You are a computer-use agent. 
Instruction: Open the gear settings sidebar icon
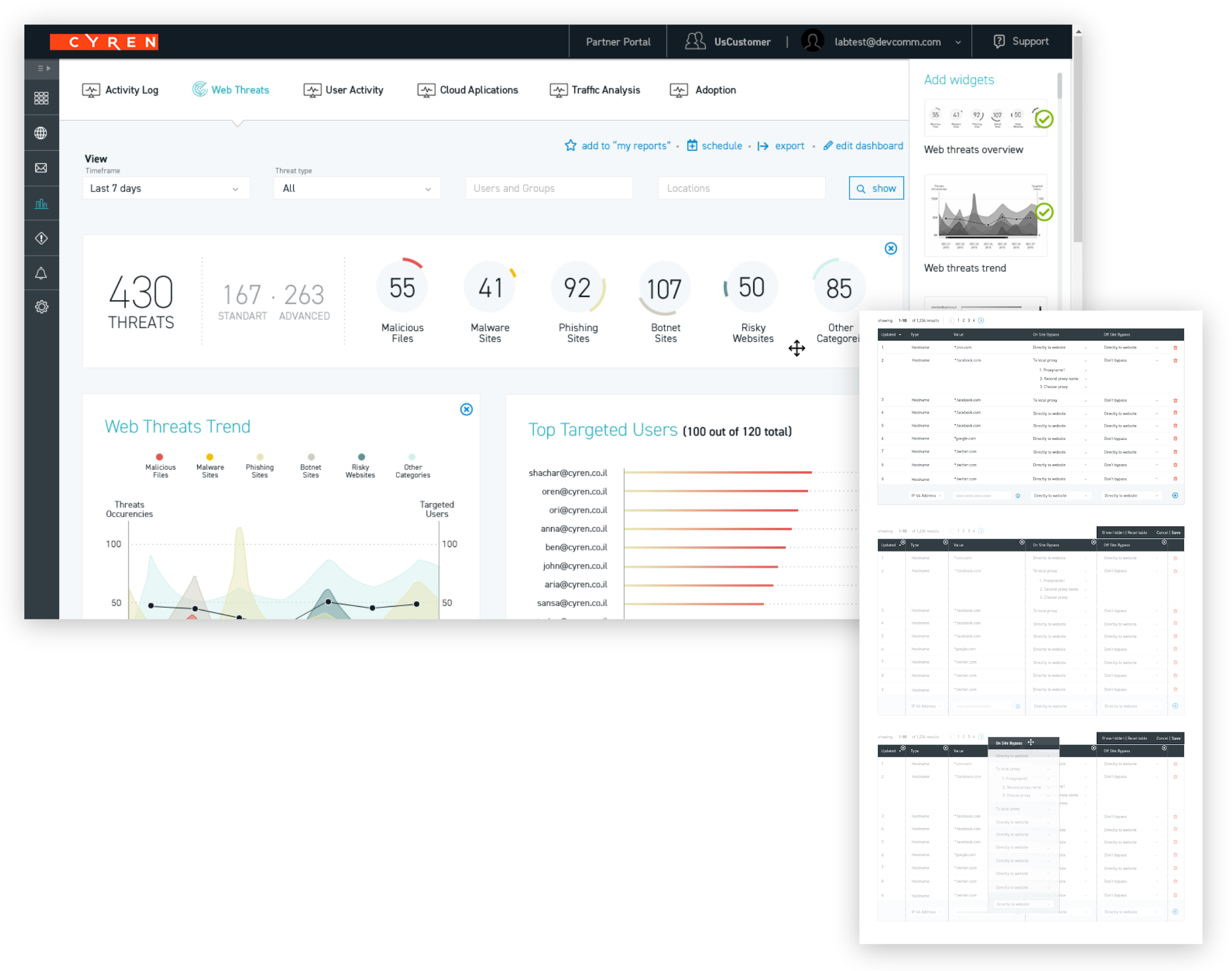point(41,307)
